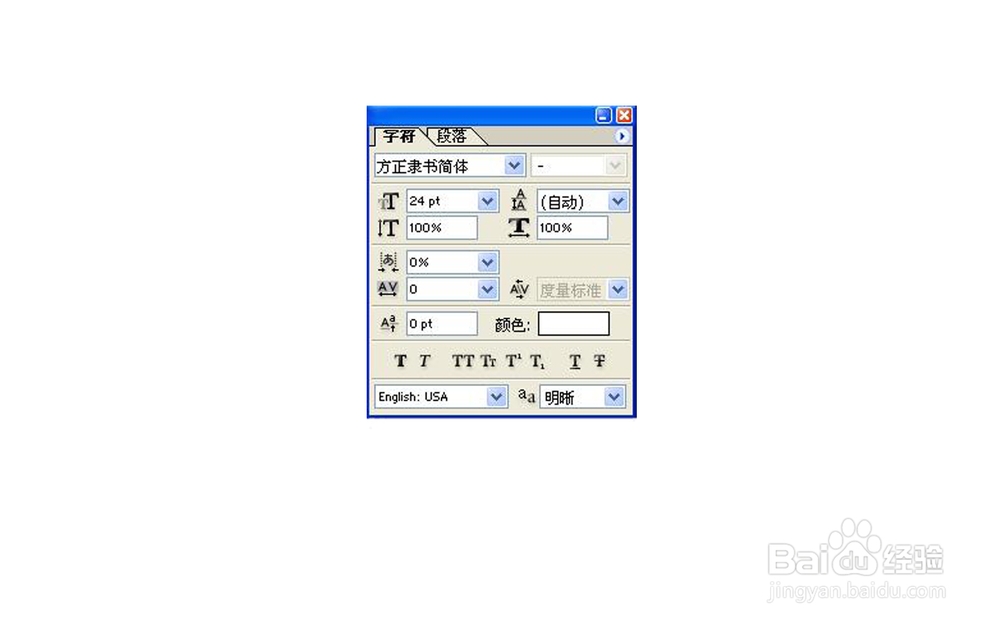Toggle Superscript style button
Image resolution: width=1000 pixels, height=625 pixels.
(513, 362)
